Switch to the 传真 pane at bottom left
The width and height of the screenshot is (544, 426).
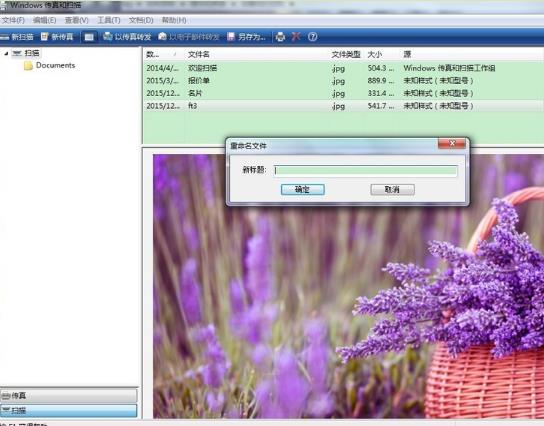(x=69, y=395)
